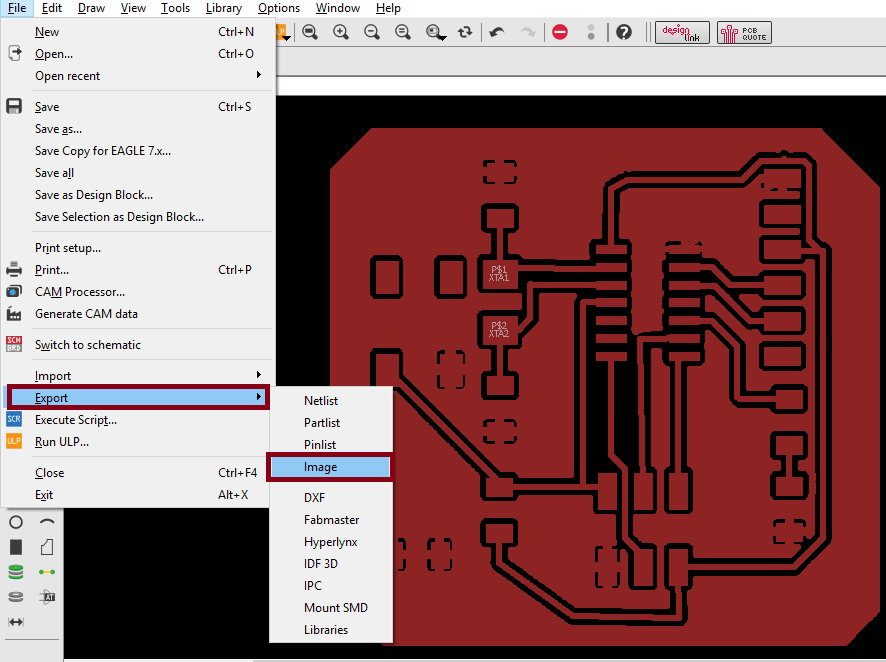This screenshot has width=886, height=662.
Task: Open the Edit menu
Action: 52,8
